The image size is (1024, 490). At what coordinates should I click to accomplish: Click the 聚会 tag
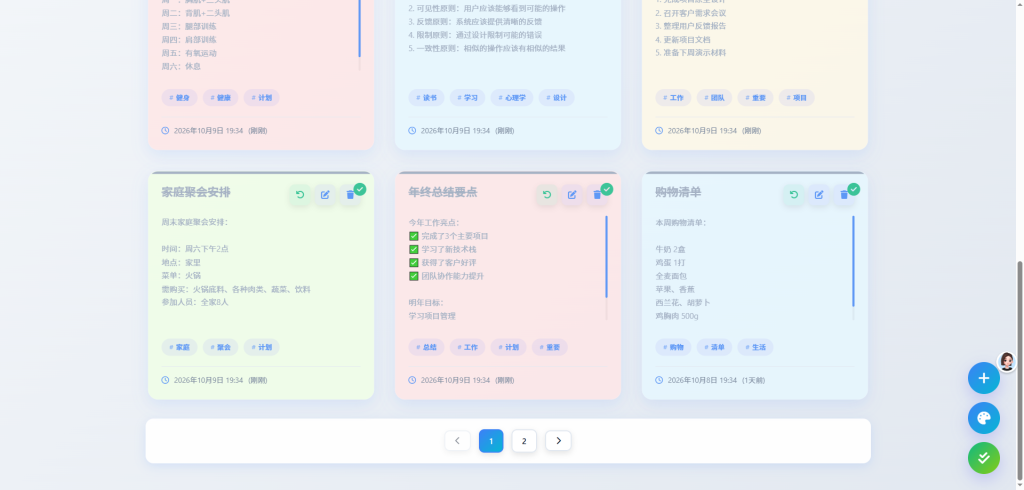[221, 347]
